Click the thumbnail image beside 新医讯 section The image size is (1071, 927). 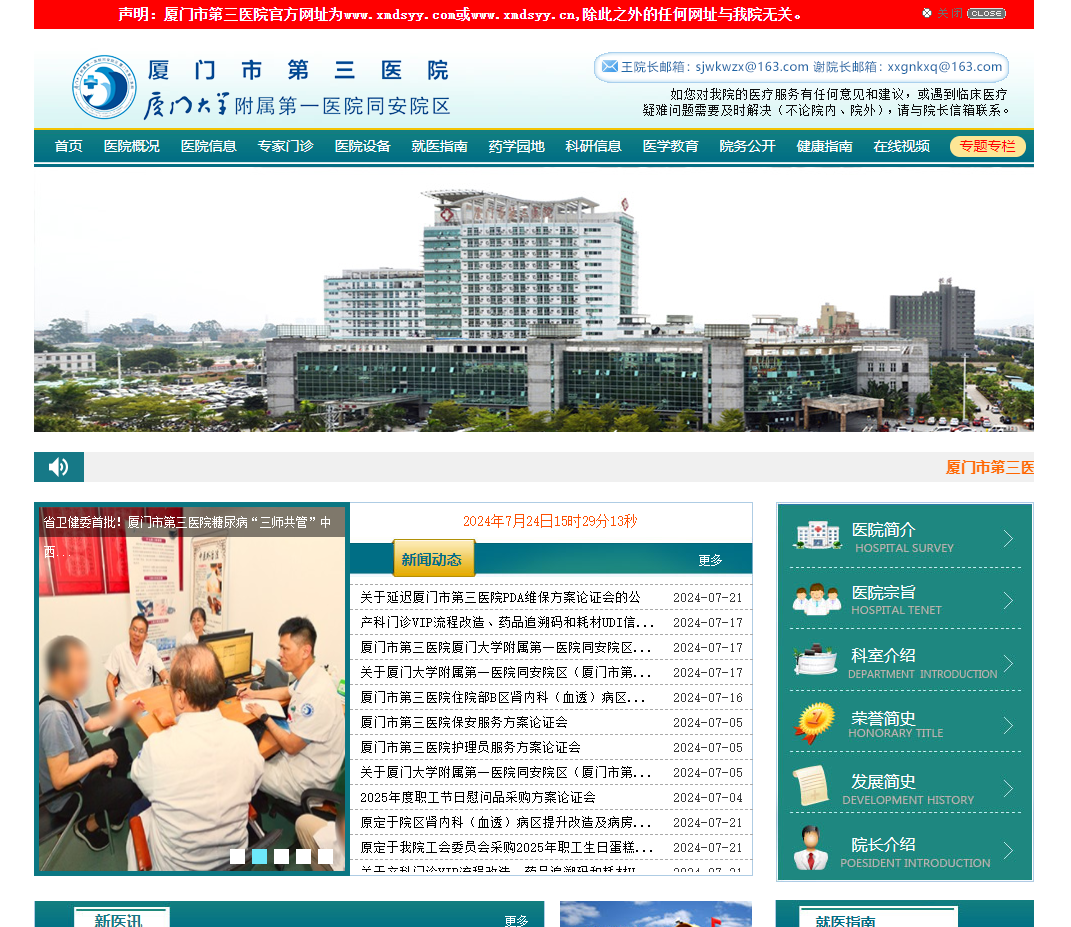[656, 914]
